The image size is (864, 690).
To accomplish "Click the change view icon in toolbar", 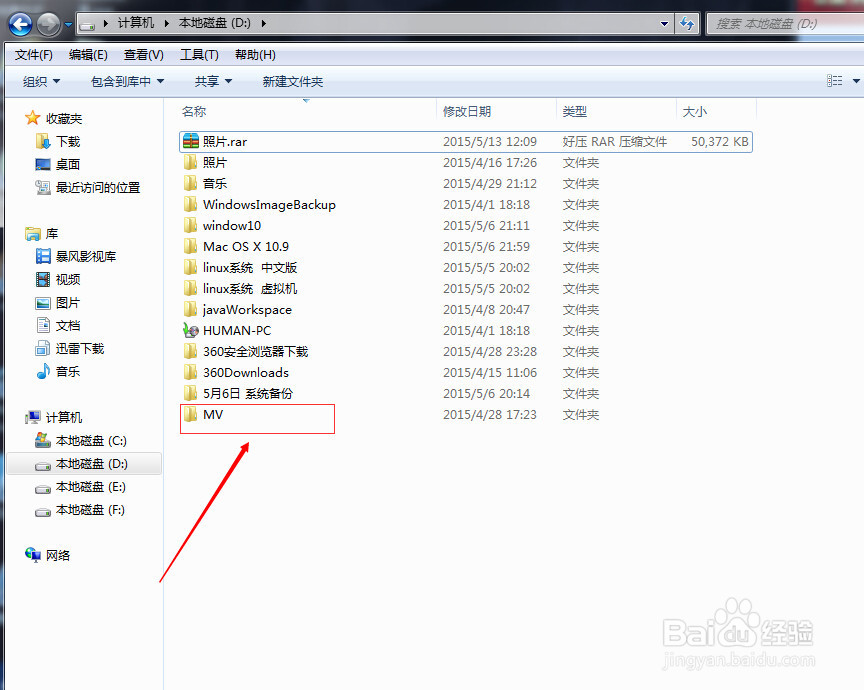I will 834,81.
